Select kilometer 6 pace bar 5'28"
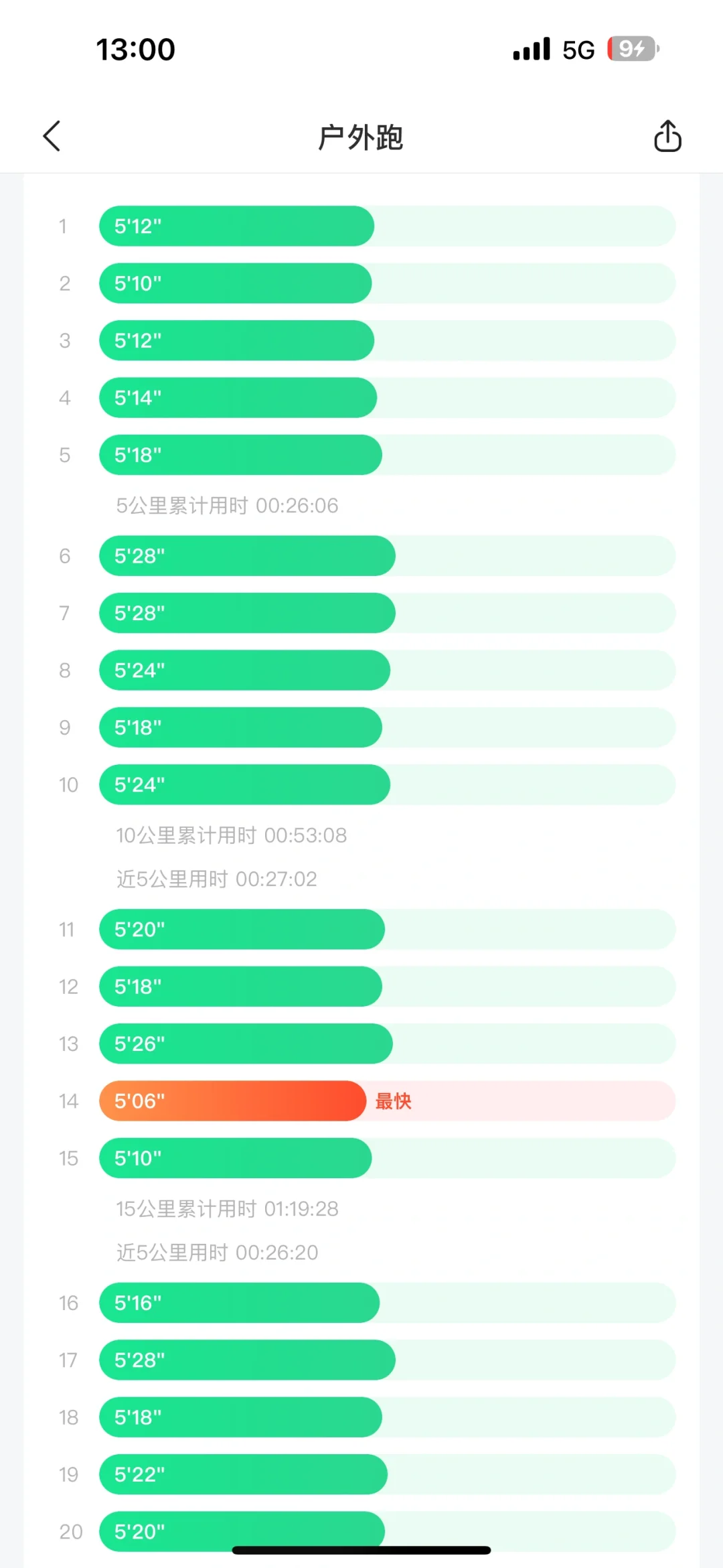Image resolution: width=723 pixels, height=1568 pixels. (247, 555)
